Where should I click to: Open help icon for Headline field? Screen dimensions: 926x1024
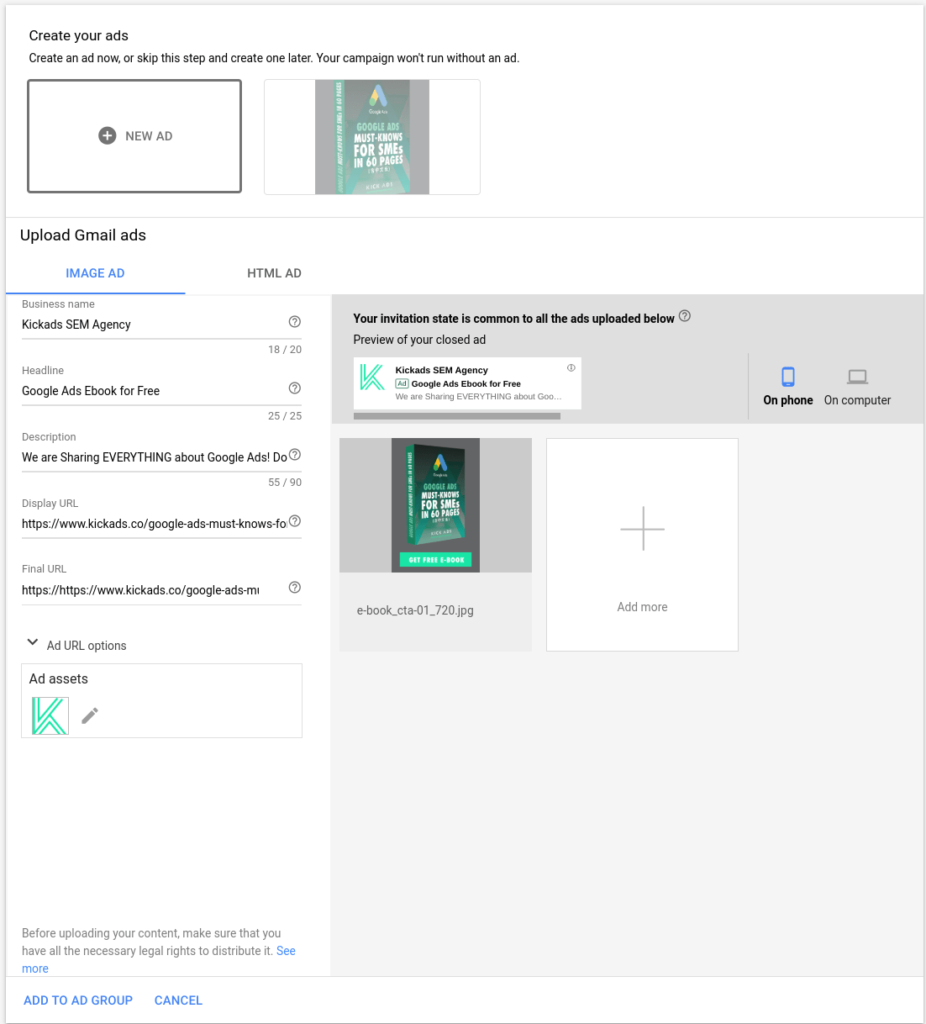point(295,388)
